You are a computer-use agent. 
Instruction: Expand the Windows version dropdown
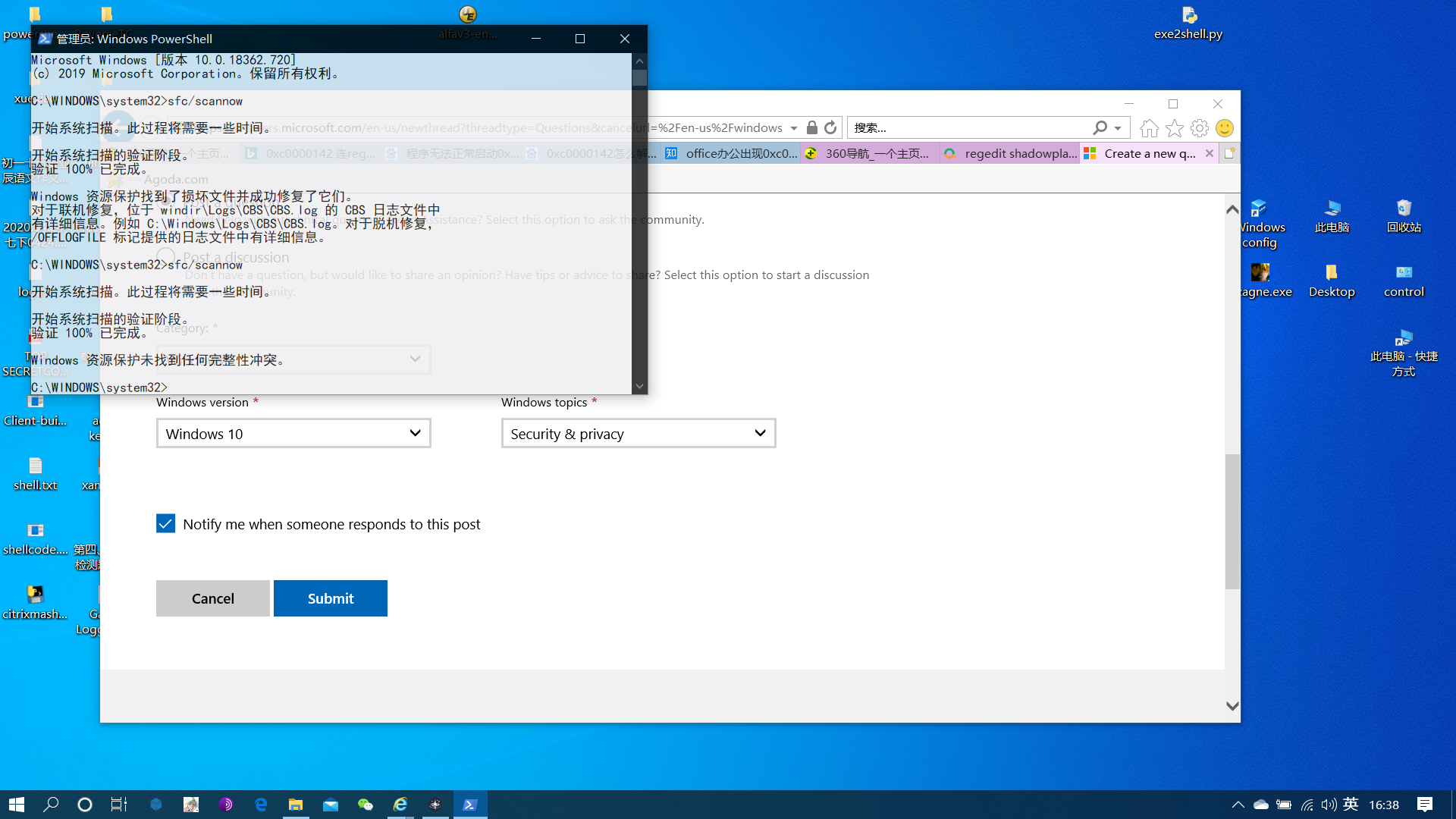tap(293, 433)
